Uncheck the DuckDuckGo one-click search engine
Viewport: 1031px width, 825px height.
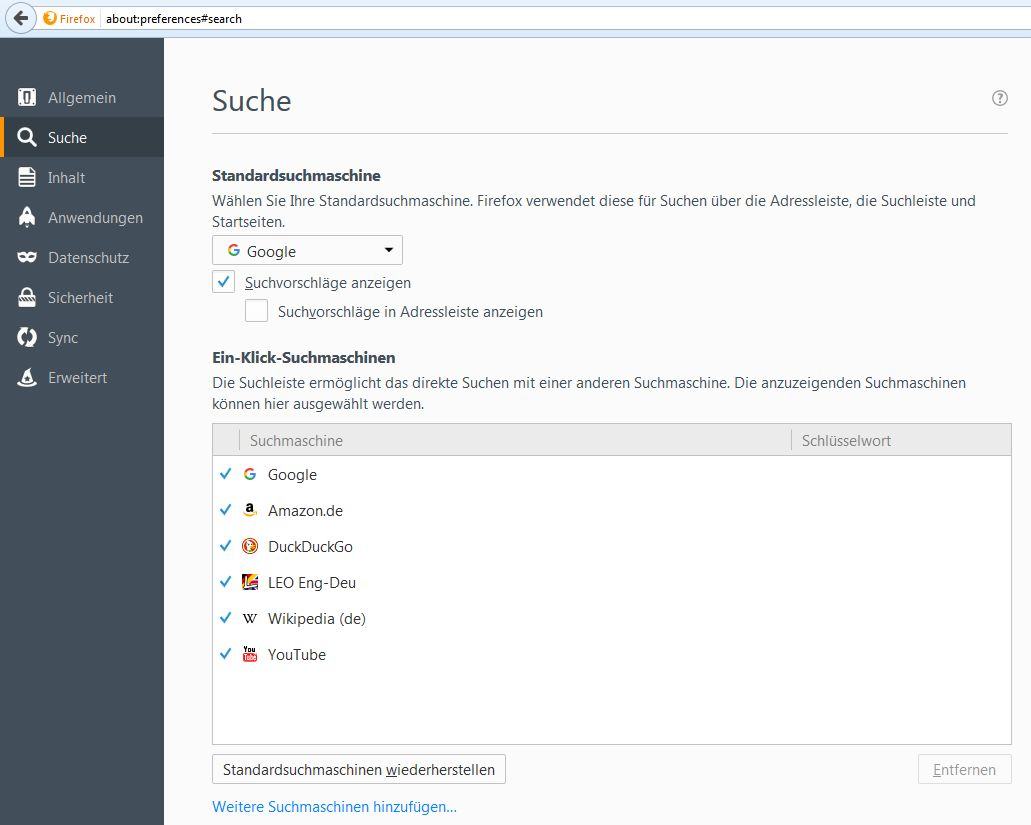226,546
